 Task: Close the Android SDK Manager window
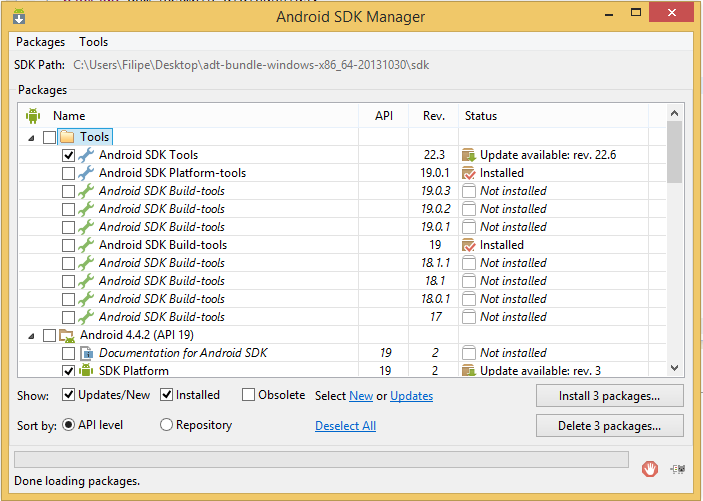pyautogui.click(x=671, y=13)
